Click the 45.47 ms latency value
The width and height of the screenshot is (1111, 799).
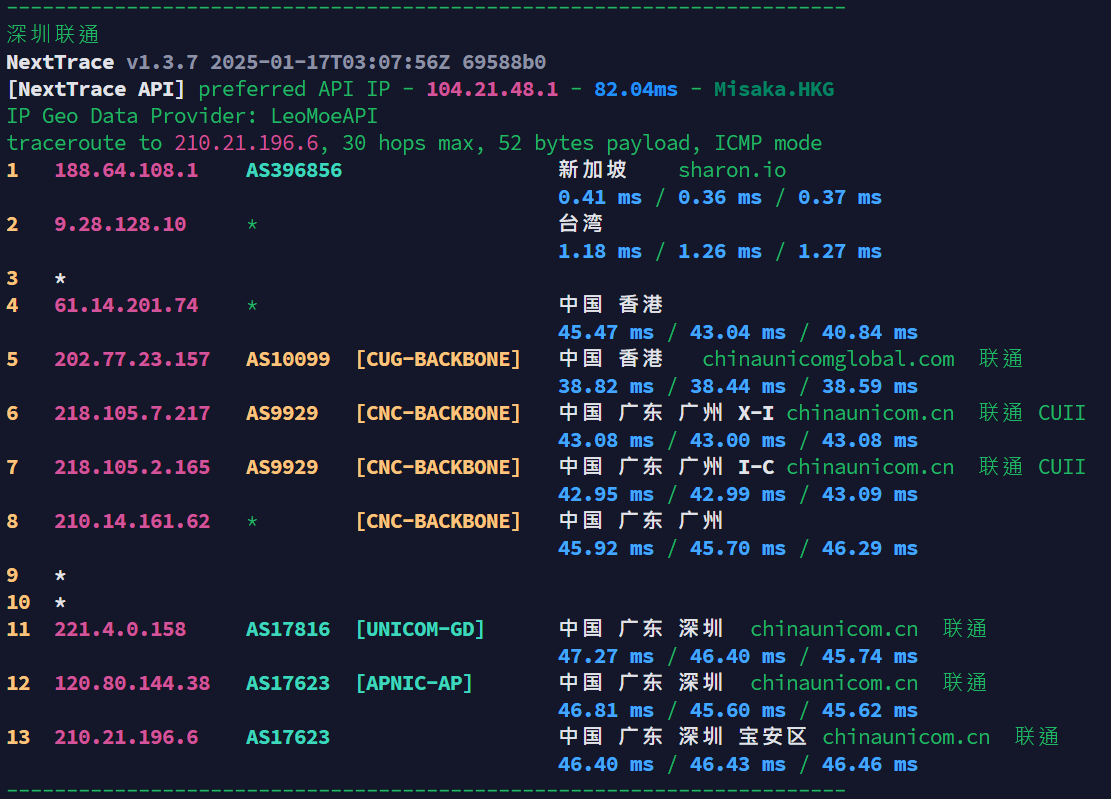click(x=606, y=332)
